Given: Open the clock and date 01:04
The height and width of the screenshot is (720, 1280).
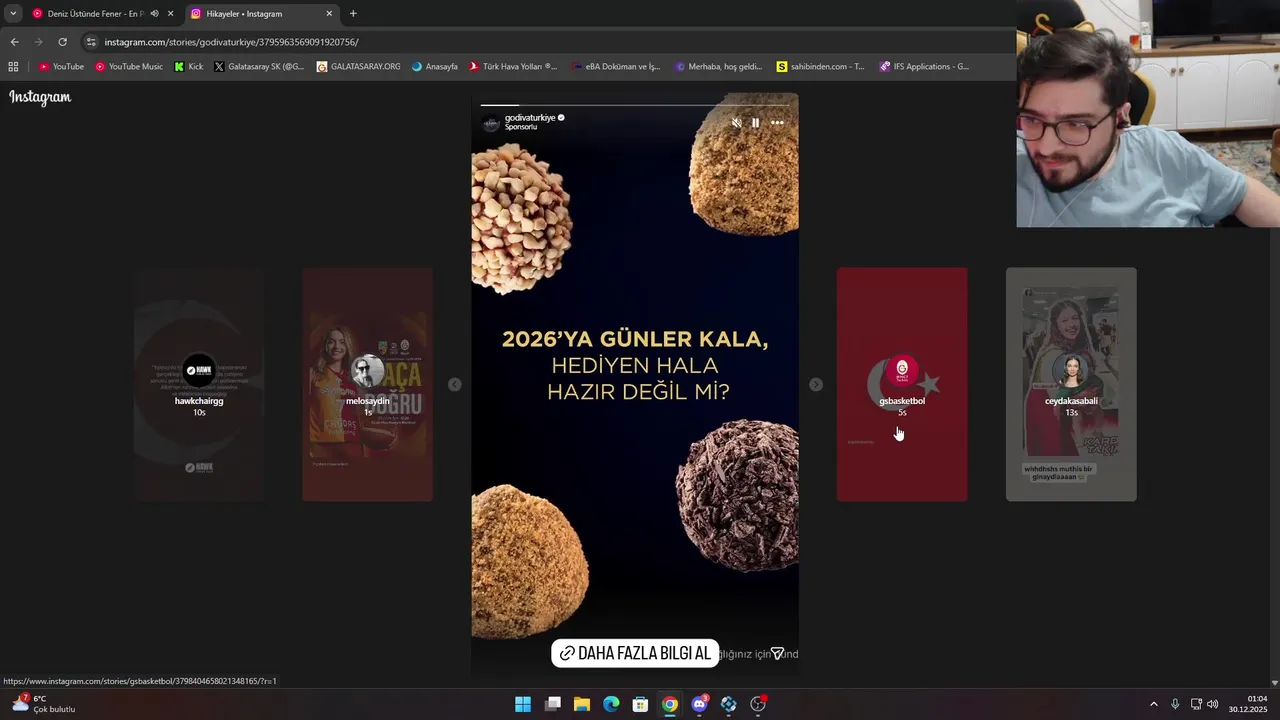Looking at the screenshot, I should tap(1248, 704).
